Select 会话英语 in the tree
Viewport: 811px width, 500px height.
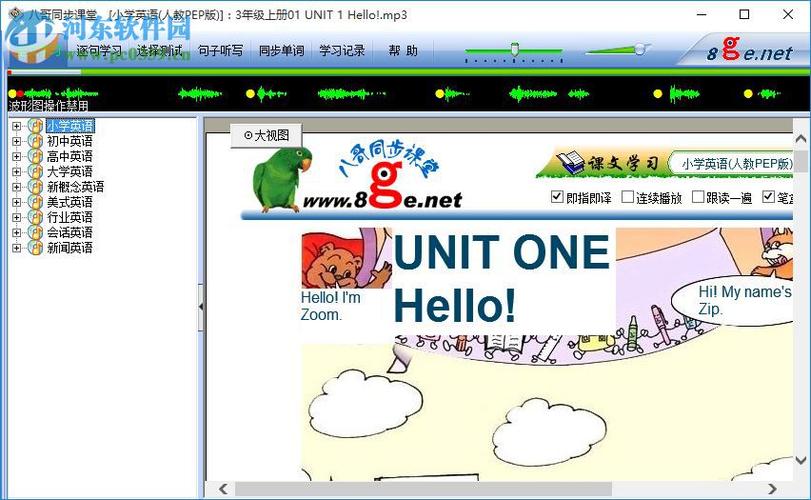pyautogui.click(x=70, y=233)
